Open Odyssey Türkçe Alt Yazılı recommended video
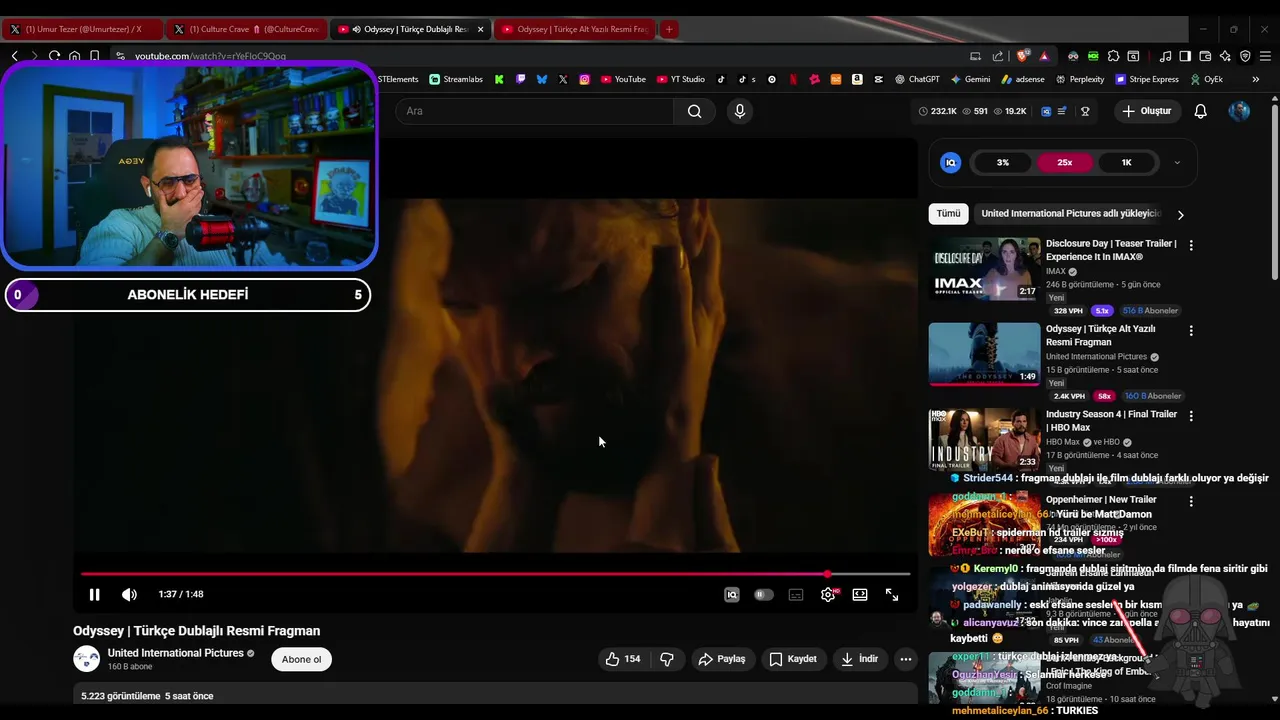1280x720 pixels. click(x=985, y=354)
